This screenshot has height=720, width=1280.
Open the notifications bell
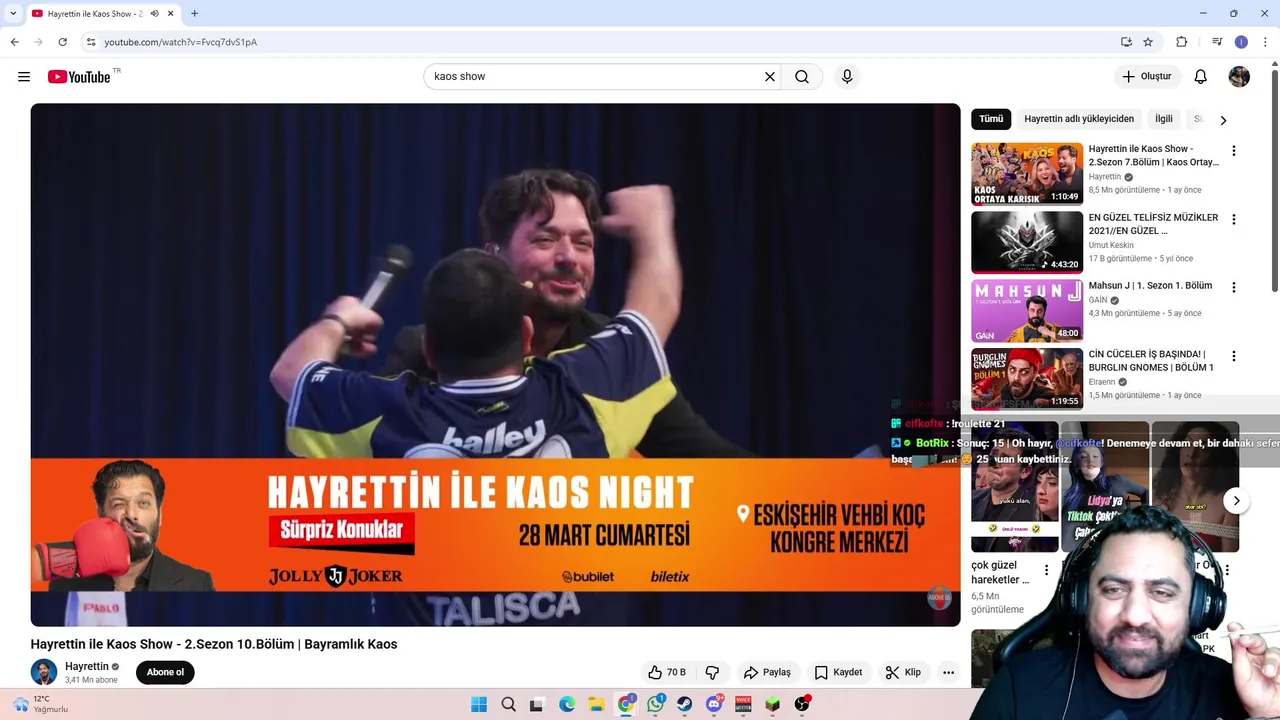tap(1201, 77)
